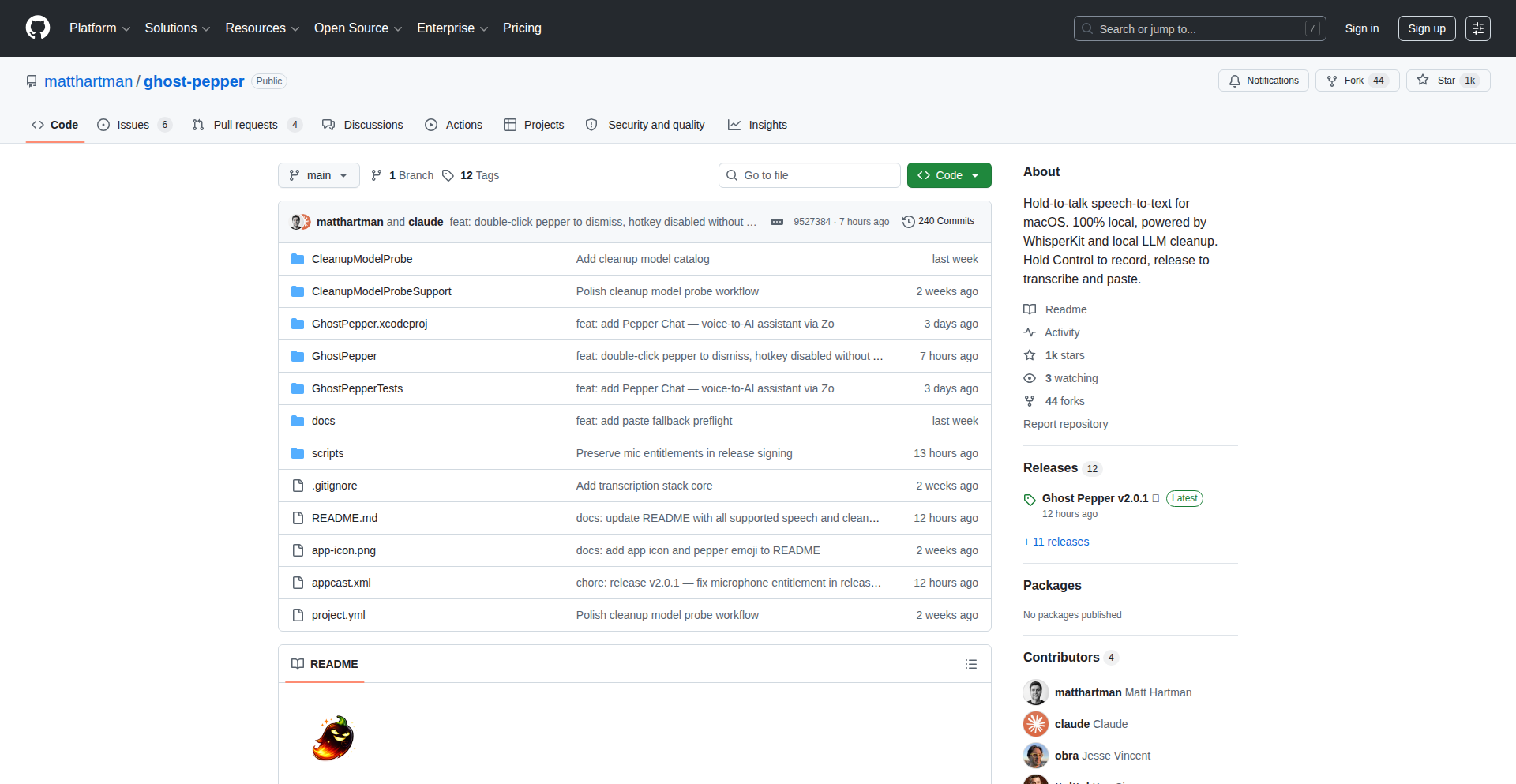The height and width of the screenshot is (784, 1516).
Task: Open the GhostPepper.xcodeproj folder
Action: pos(369,324)
